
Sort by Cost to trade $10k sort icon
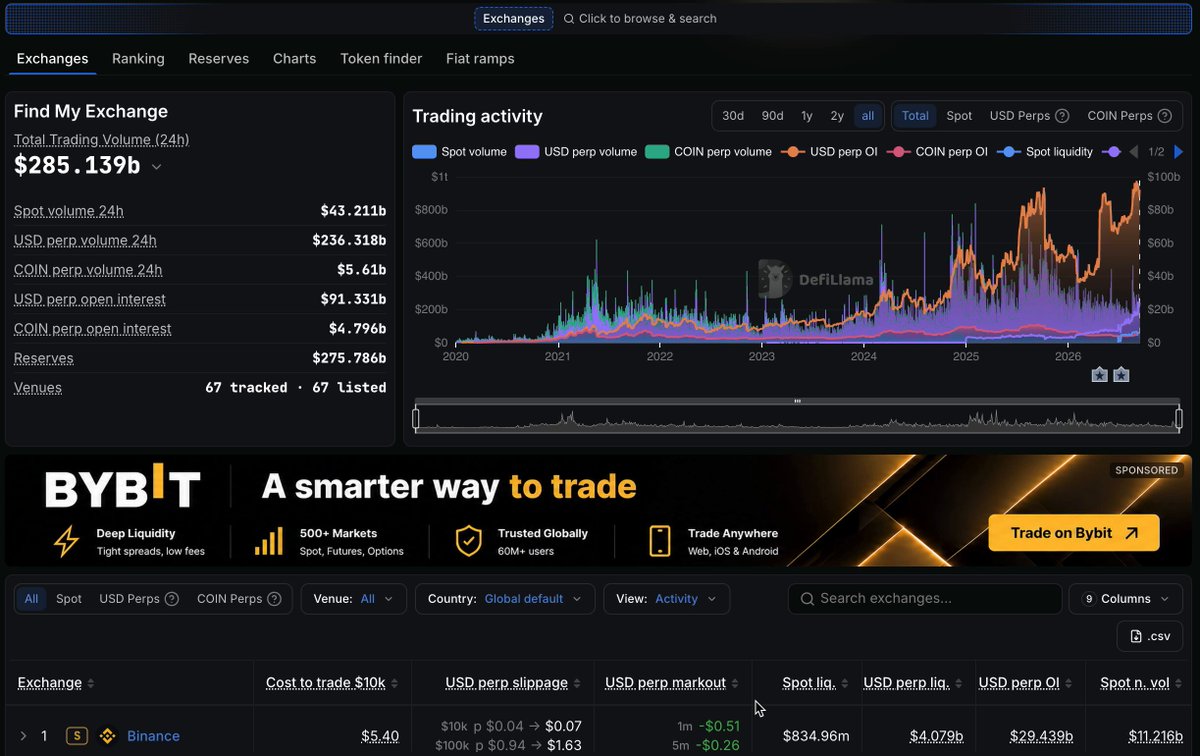[x=394, y=684]
